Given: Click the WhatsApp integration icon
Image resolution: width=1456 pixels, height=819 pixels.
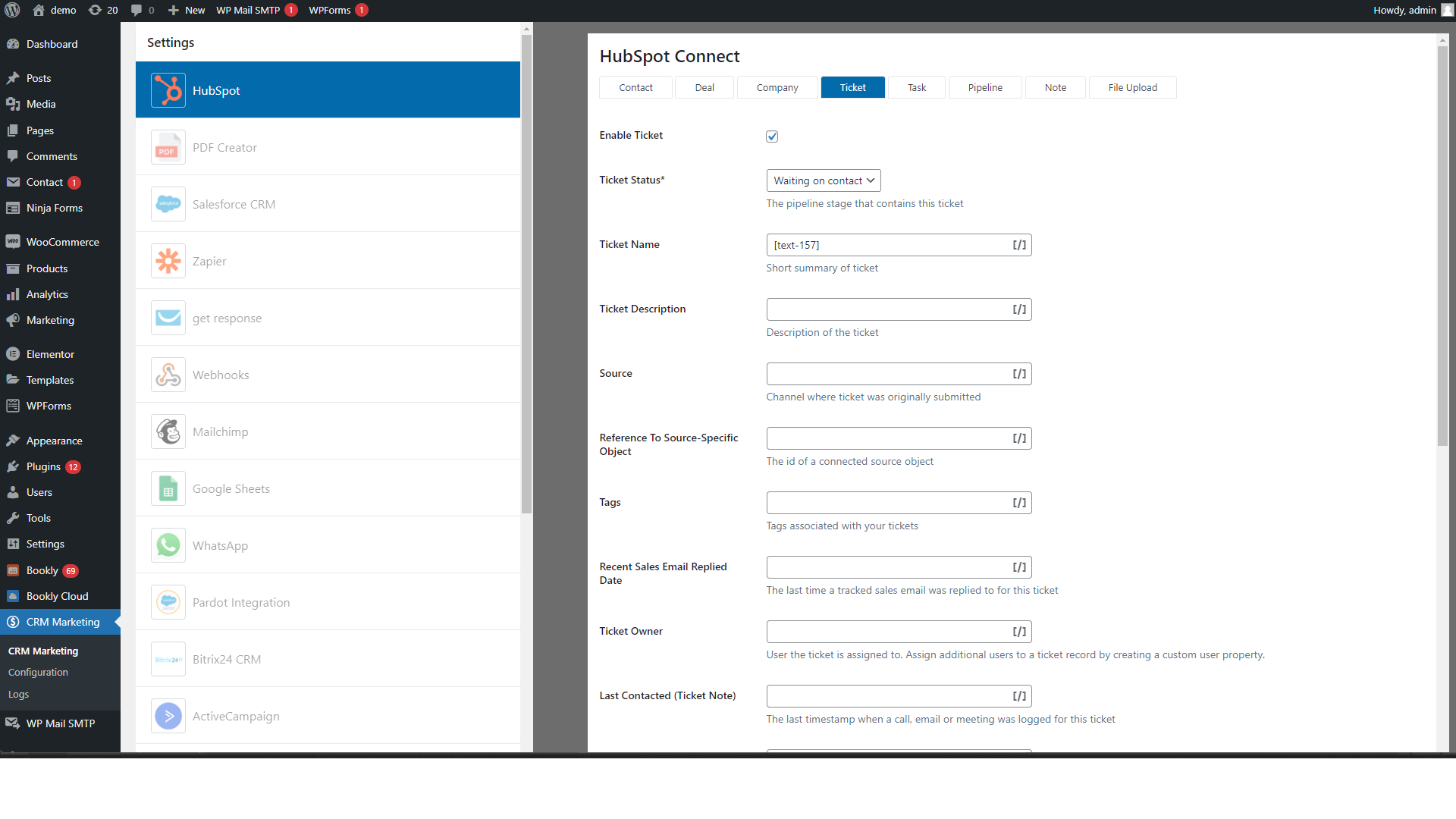Looking at the screenshot, I should point(168,545).
